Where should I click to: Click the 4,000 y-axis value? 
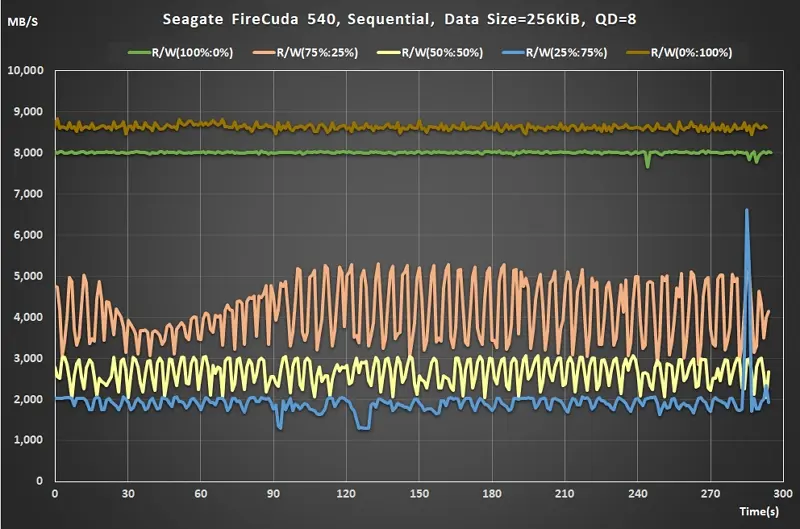(x=29, y=317)
